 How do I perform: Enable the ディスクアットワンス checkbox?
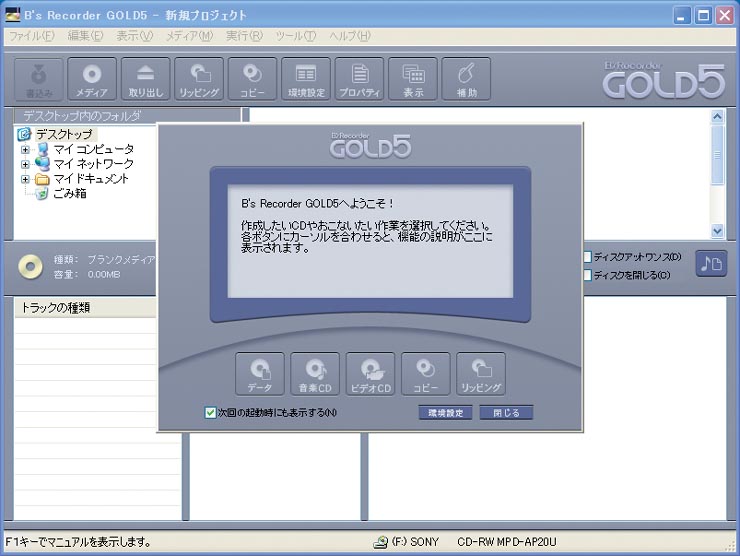click(x=588, y=257)
